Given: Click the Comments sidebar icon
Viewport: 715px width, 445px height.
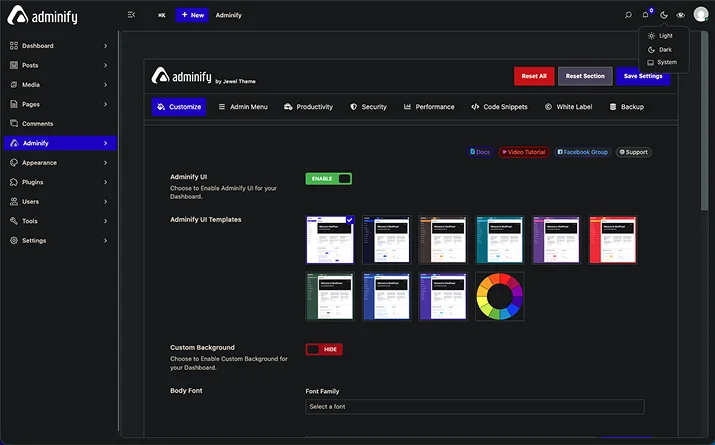Looking at the screenshot, I should pyautogui.click(x=14, y=124).
